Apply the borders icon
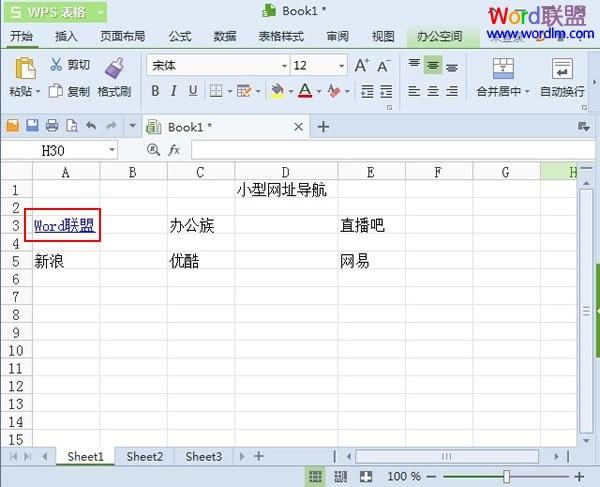 tap(216, 91)
